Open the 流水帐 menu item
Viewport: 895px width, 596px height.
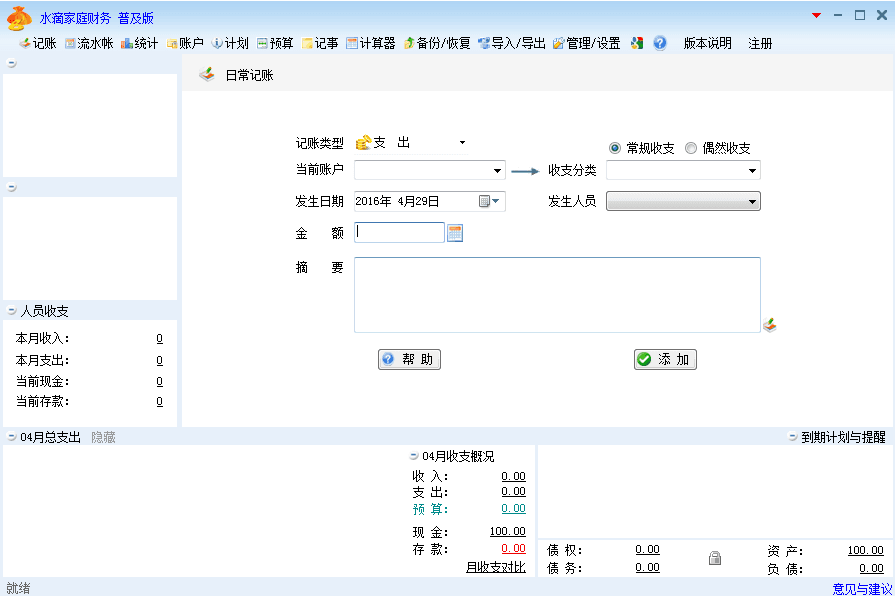pyautogui.click(x=88, y=43)
